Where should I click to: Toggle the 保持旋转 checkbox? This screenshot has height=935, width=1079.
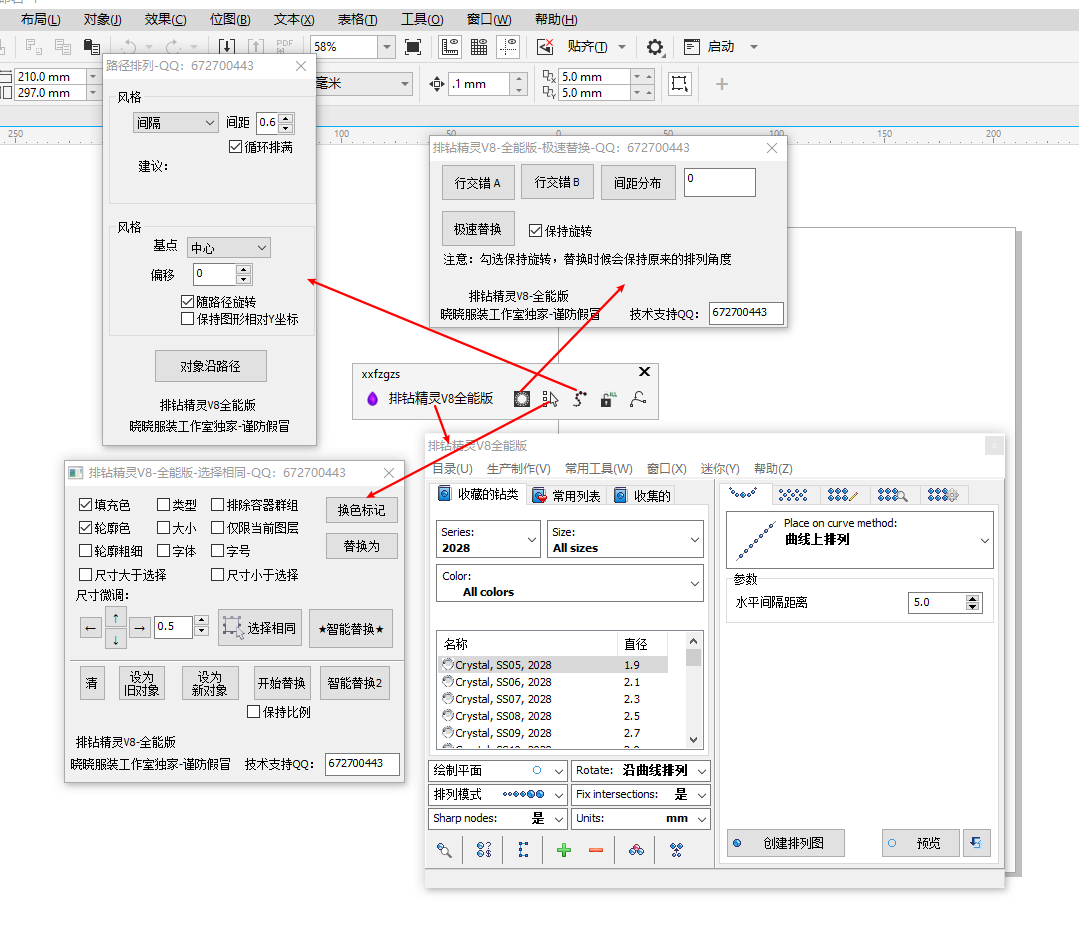[535, 231]
